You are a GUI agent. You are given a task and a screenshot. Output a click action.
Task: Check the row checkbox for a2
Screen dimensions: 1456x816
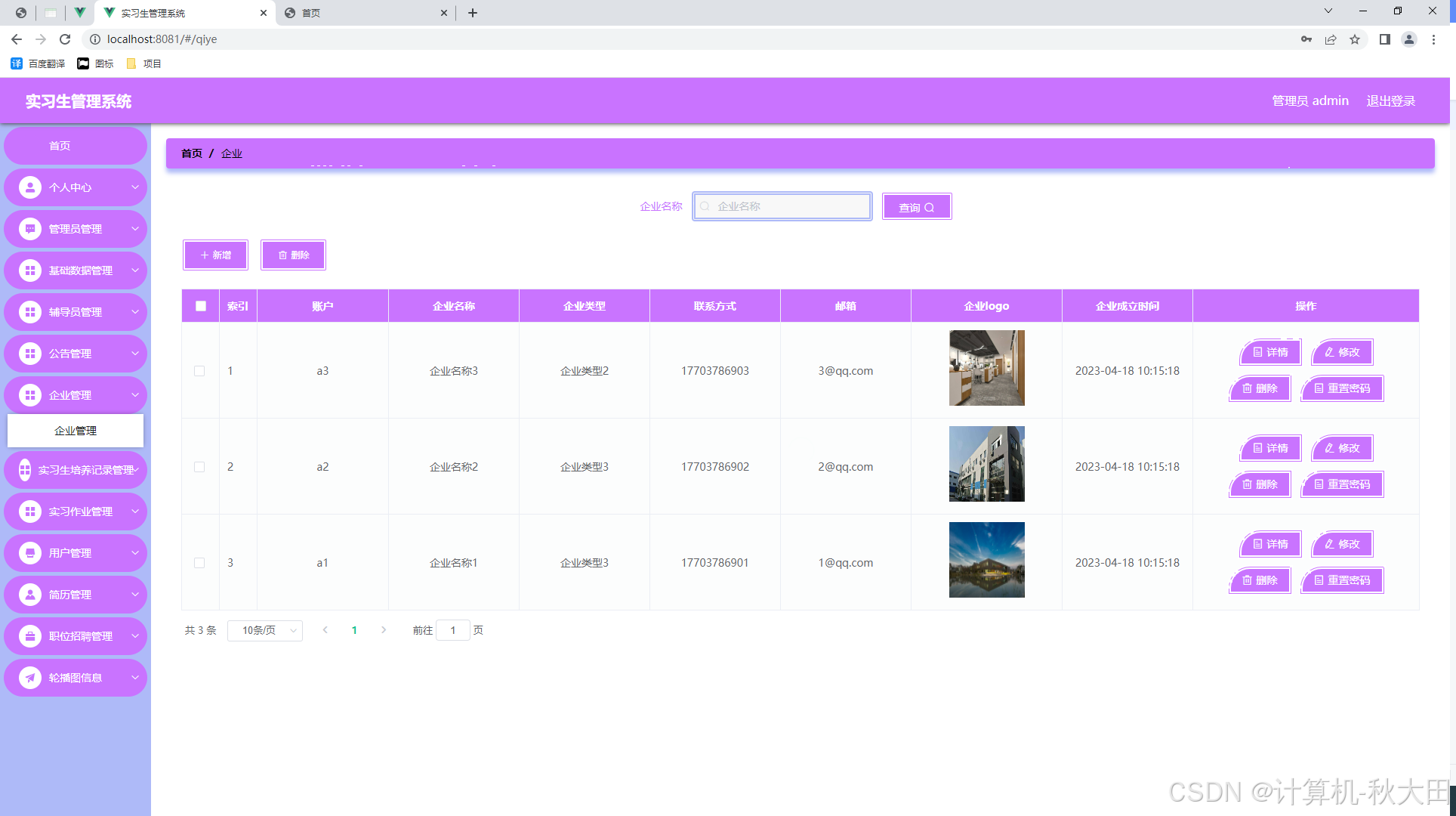pos(199,467)
